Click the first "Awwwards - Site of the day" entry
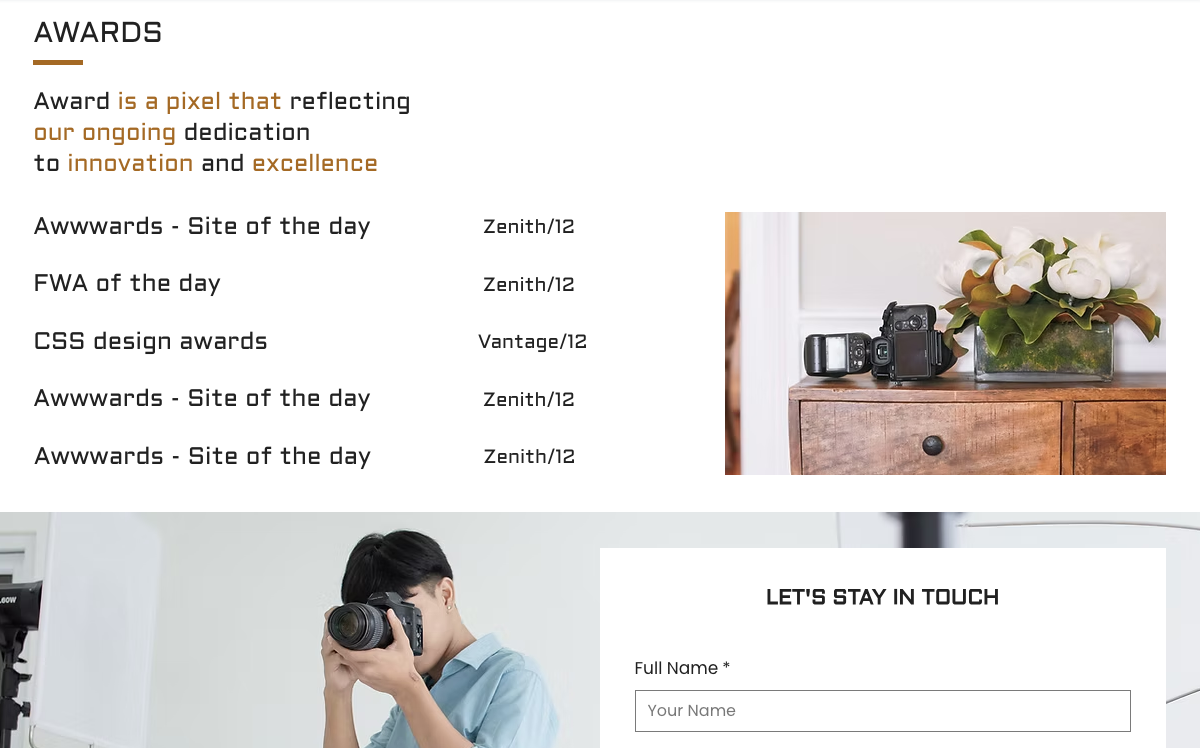The height and width of the screenshot is (748, 1200). [202, 226]
